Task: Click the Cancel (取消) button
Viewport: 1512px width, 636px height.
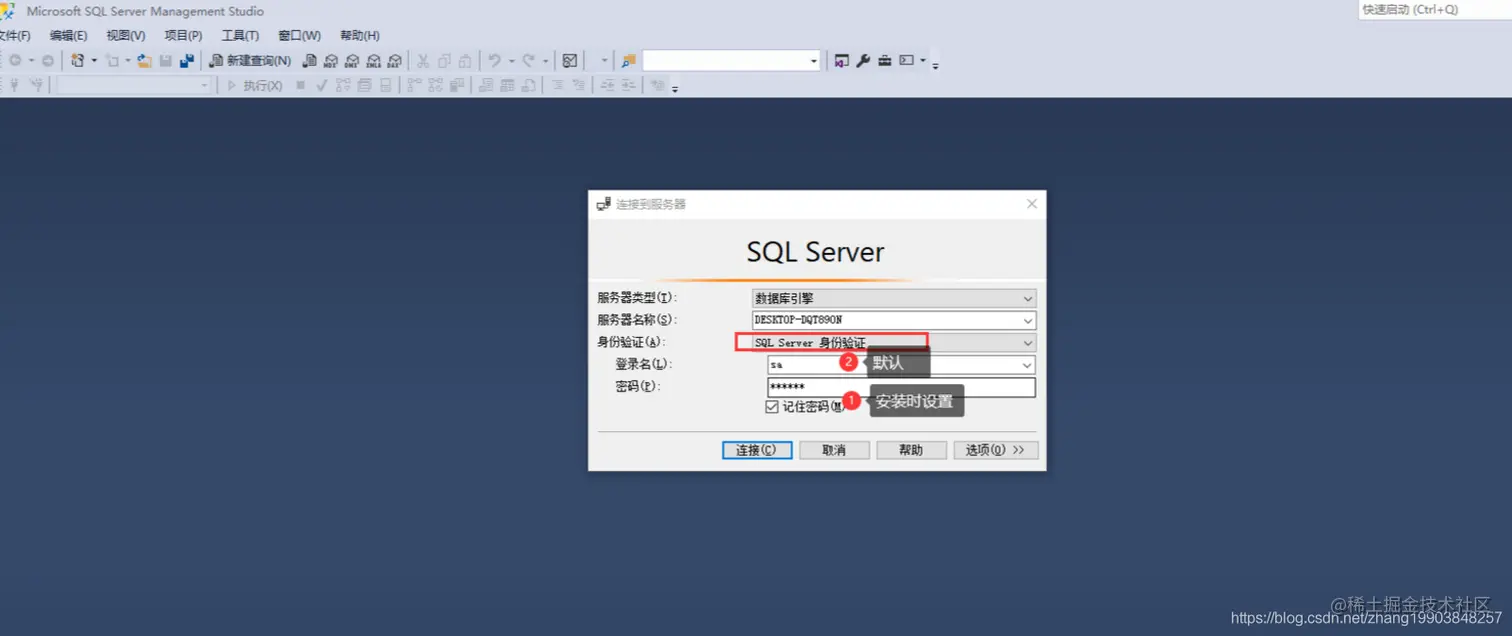Action: pos(834,450)
